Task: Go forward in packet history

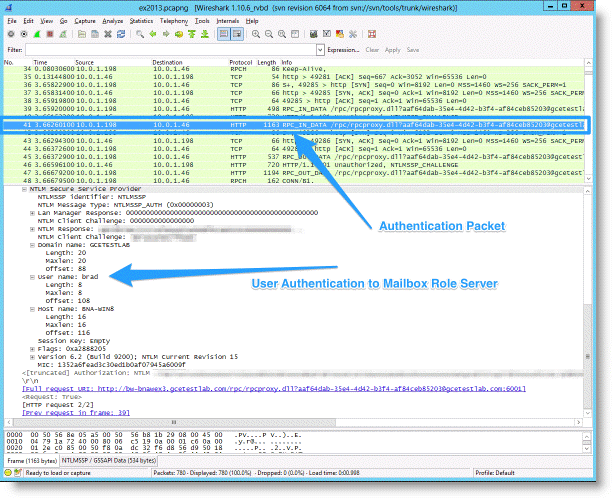Action: [166, 34]
